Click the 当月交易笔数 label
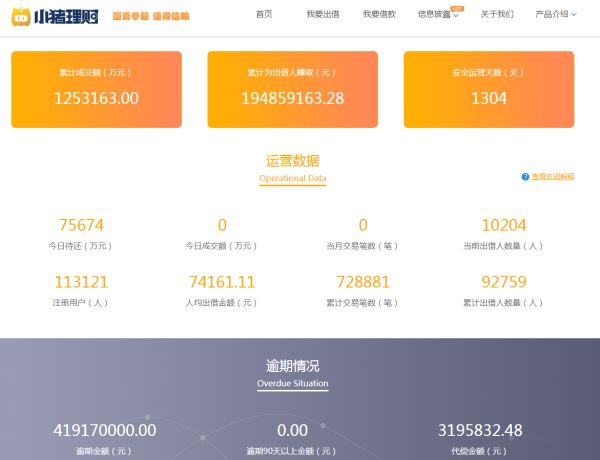600x460 pixels. [362, 246]
